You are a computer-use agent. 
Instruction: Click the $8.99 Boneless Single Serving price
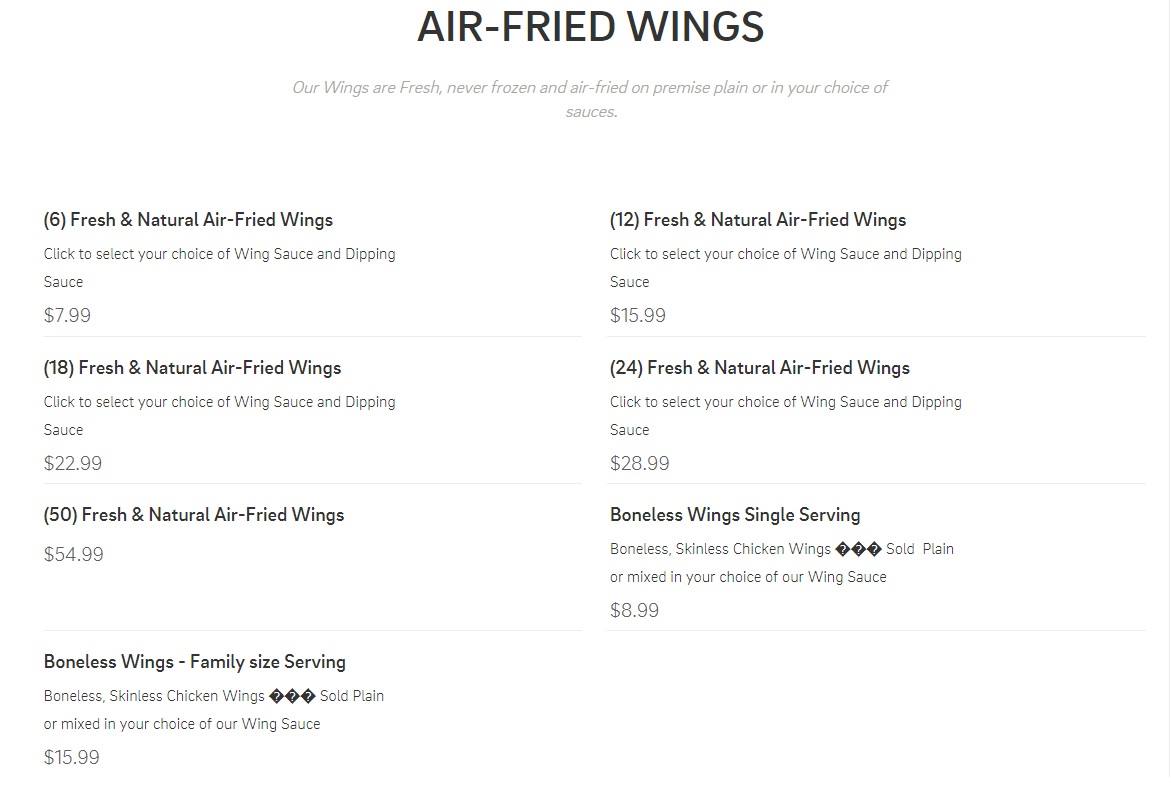tap(634, 611)
